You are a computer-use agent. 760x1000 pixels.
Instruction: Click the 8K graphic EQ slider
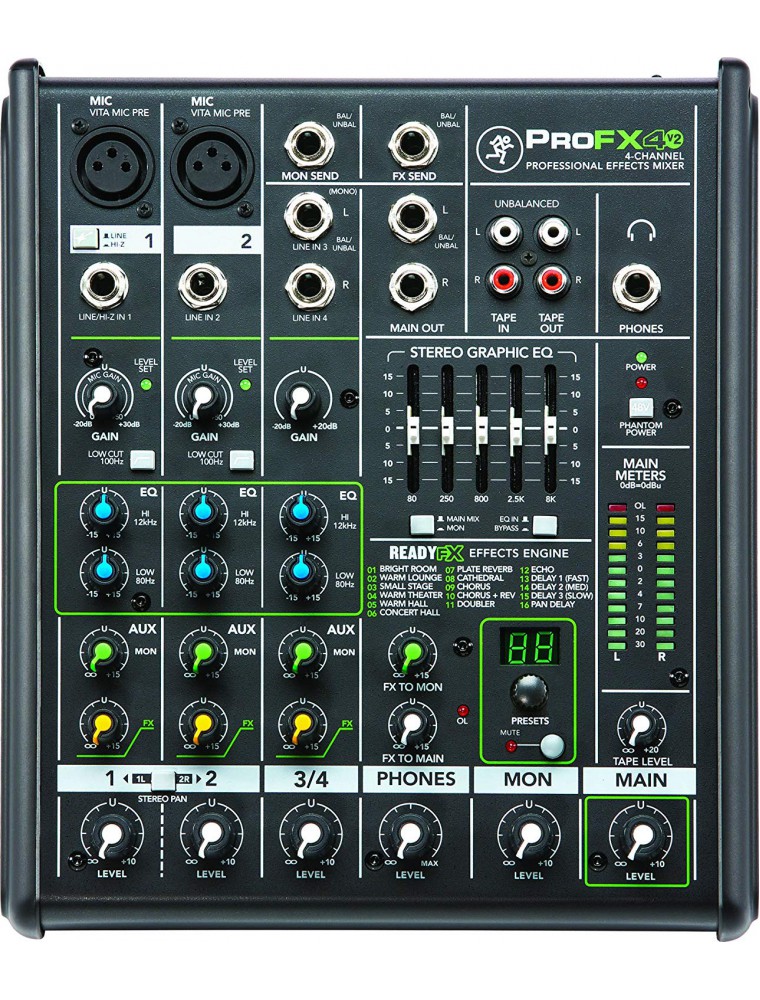[550, 428]
